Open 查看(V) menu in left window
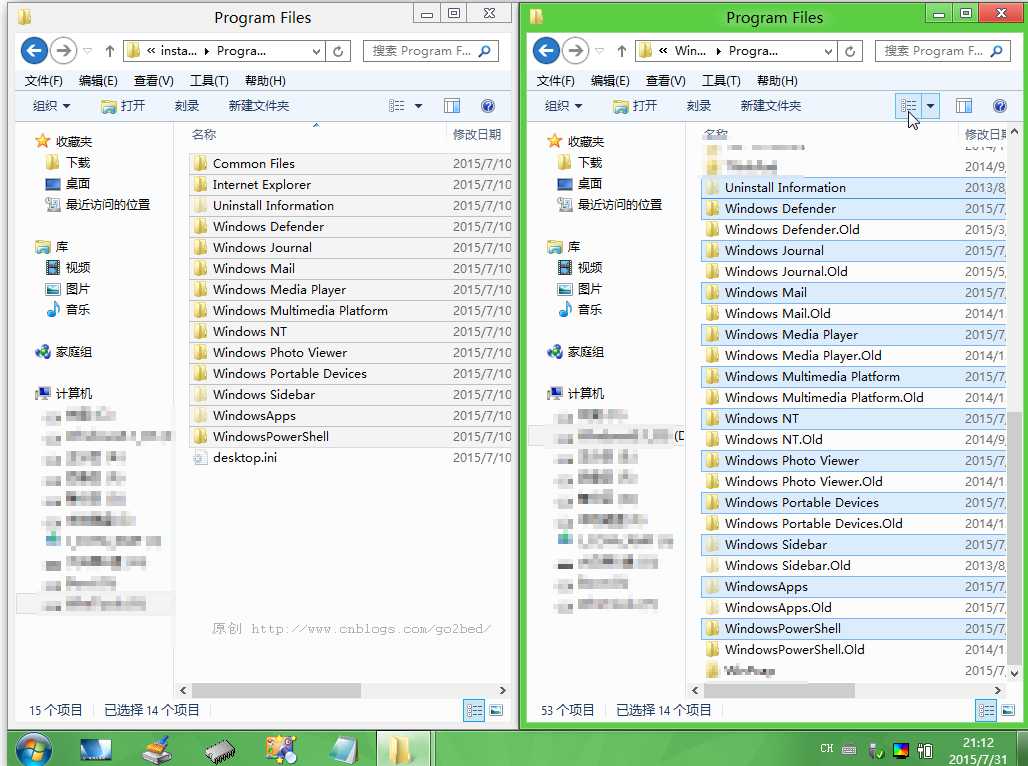This screenshot has height=766, width=1028. pos(153,81)
